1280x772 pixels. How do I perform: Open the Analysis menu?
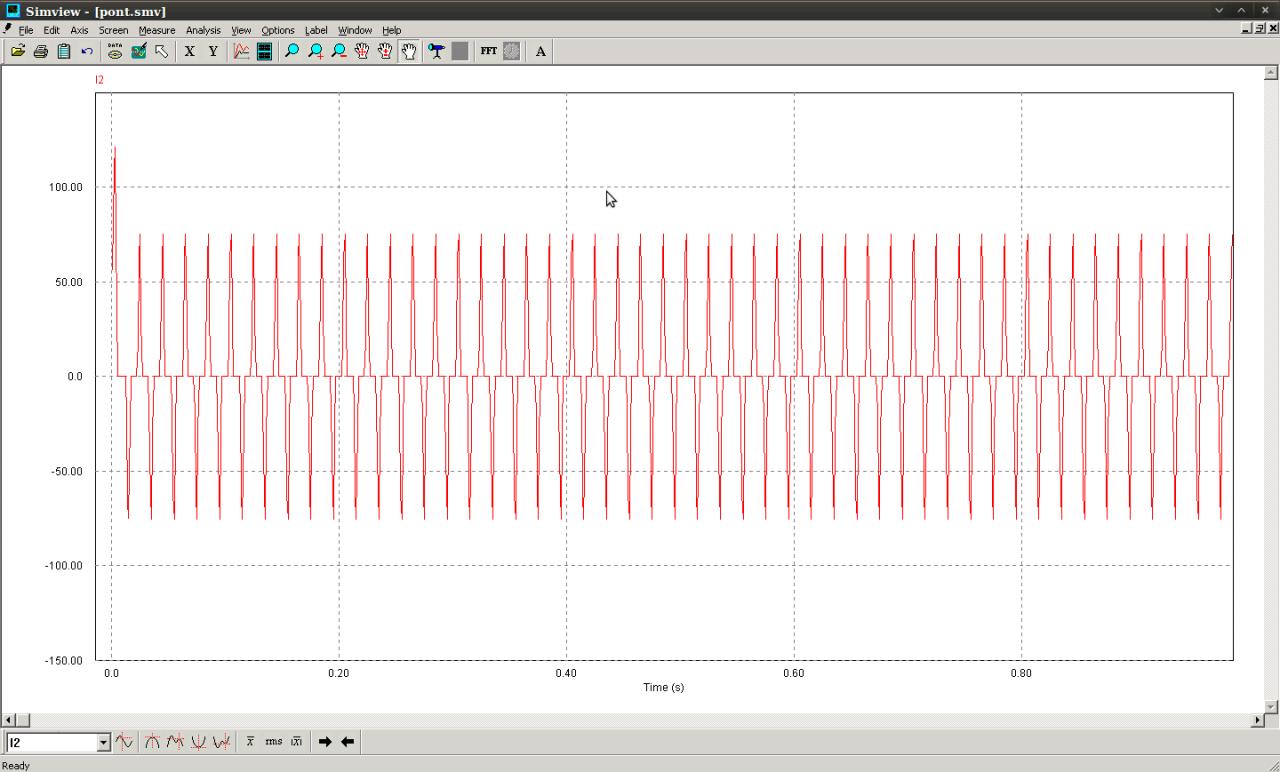[203, 30]
